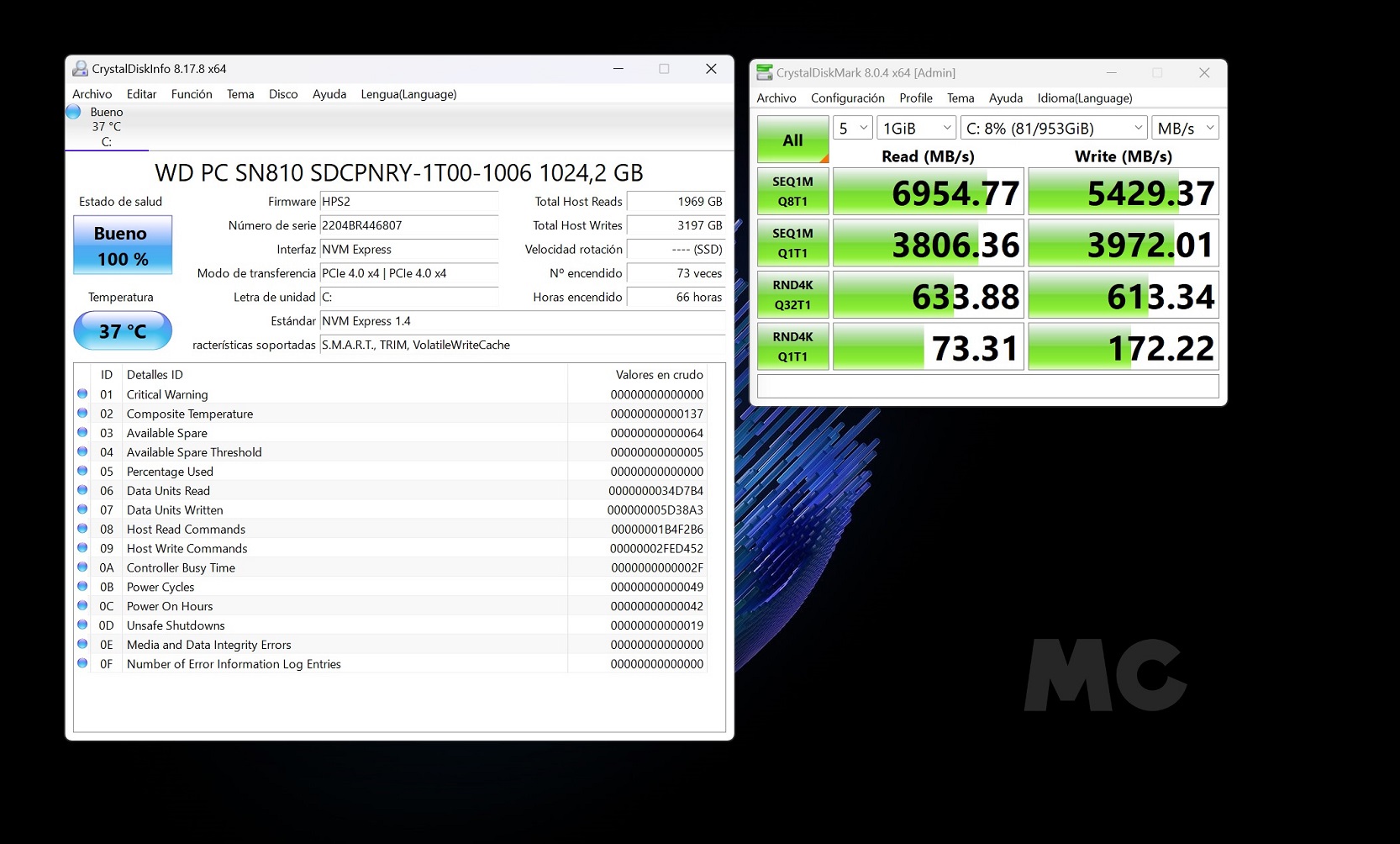Screen dimensions: 1400x844
Task: Open the test count dropdown showing 5
Action: coord(852,128)
